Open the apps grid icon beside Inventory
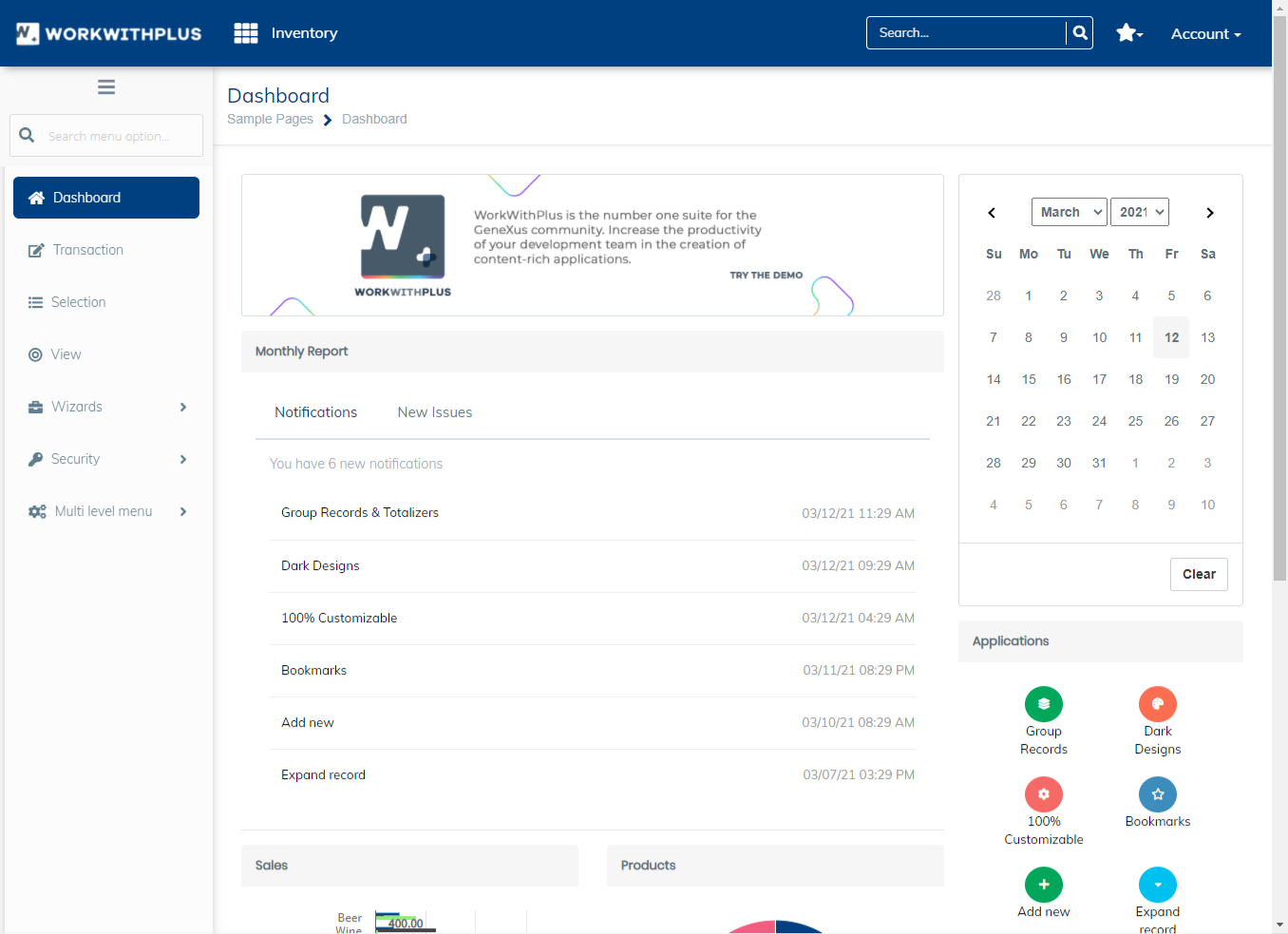The height and width of the screenshot is (934, 1288). (x=246, y=33)
